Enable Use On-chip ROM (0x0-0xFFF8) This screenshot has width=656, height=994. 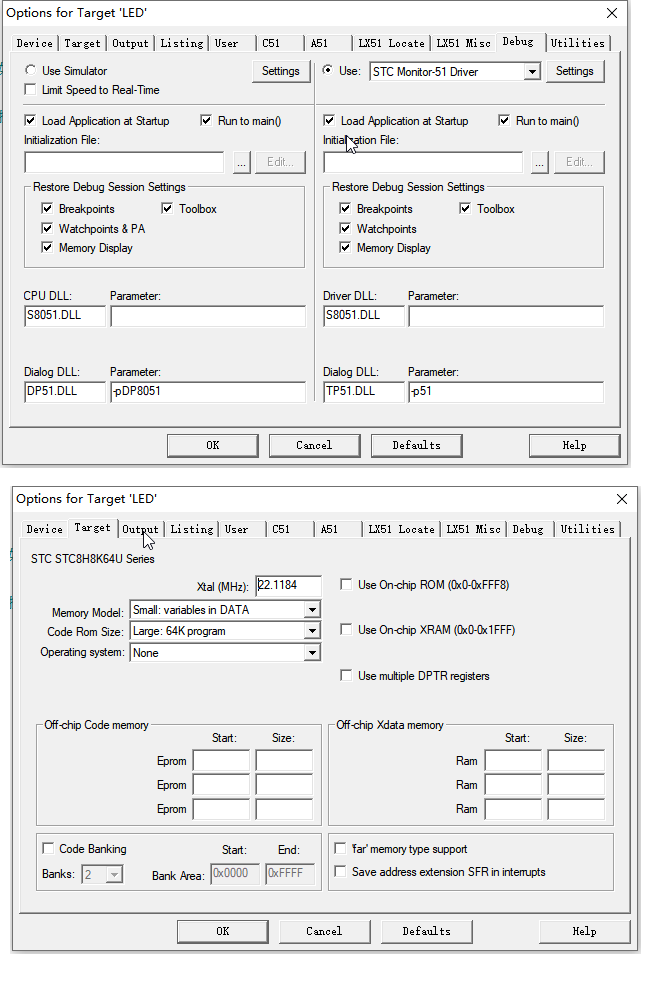click(346, 584)
